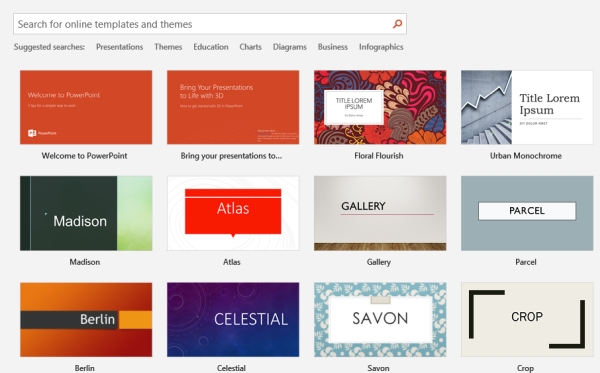Click the 'Celestial' caption below thumbnail

coord(231,368)
